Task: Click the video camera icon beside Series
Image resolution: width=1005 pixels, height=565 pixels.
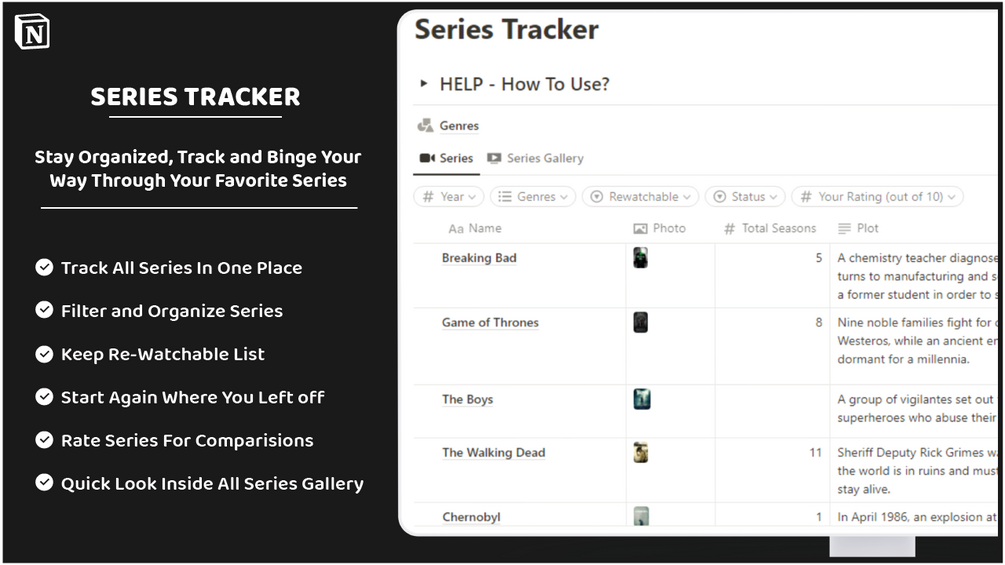Action: [x=428, y=158]
